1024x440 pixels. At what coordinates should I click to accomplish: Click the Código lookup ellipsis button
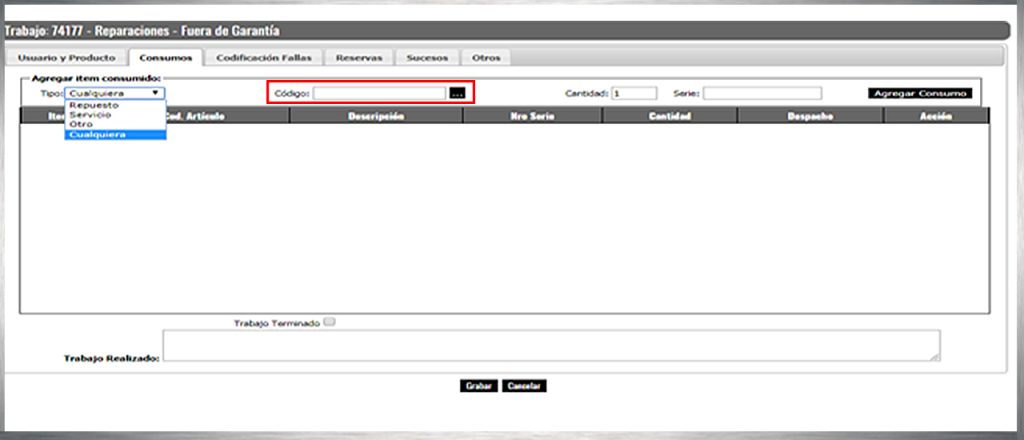(x=457, y=93)
